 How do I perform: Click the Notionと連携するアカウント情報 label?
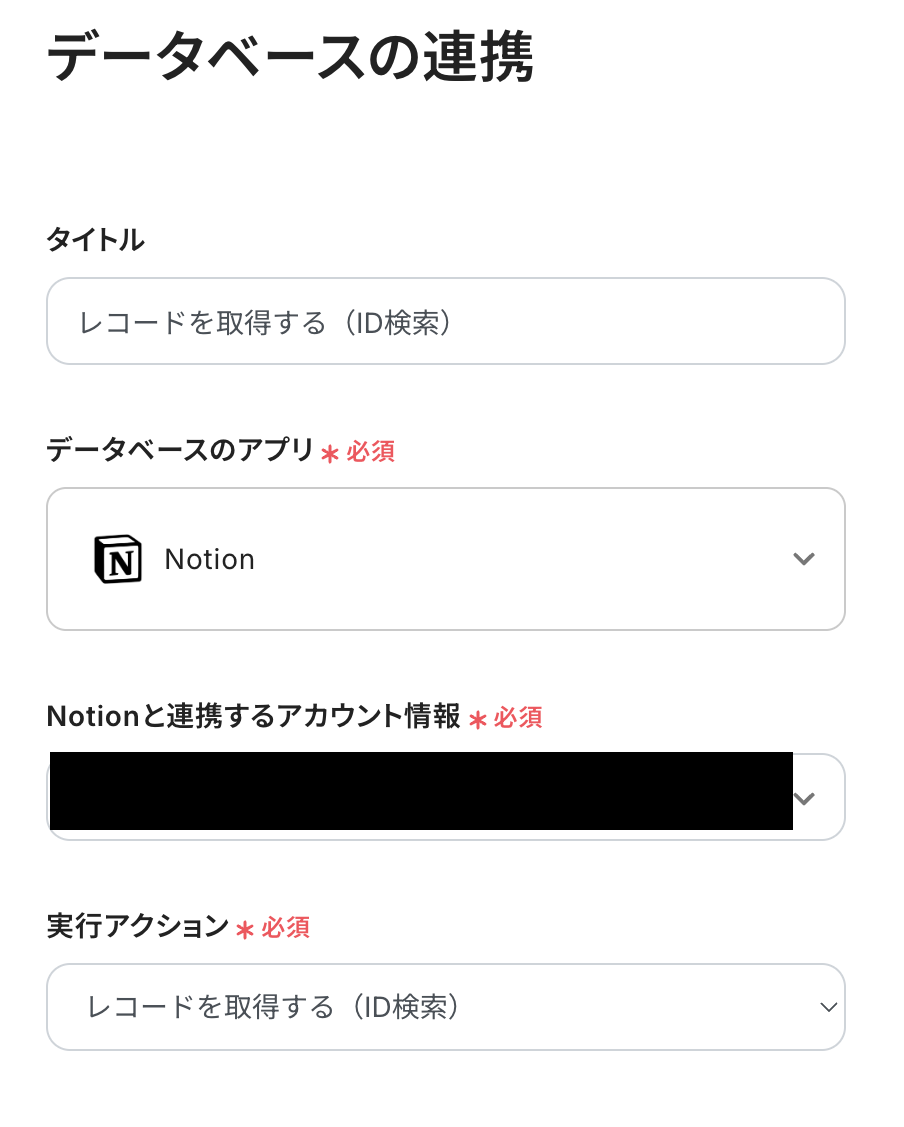click(x=253, y=716)
